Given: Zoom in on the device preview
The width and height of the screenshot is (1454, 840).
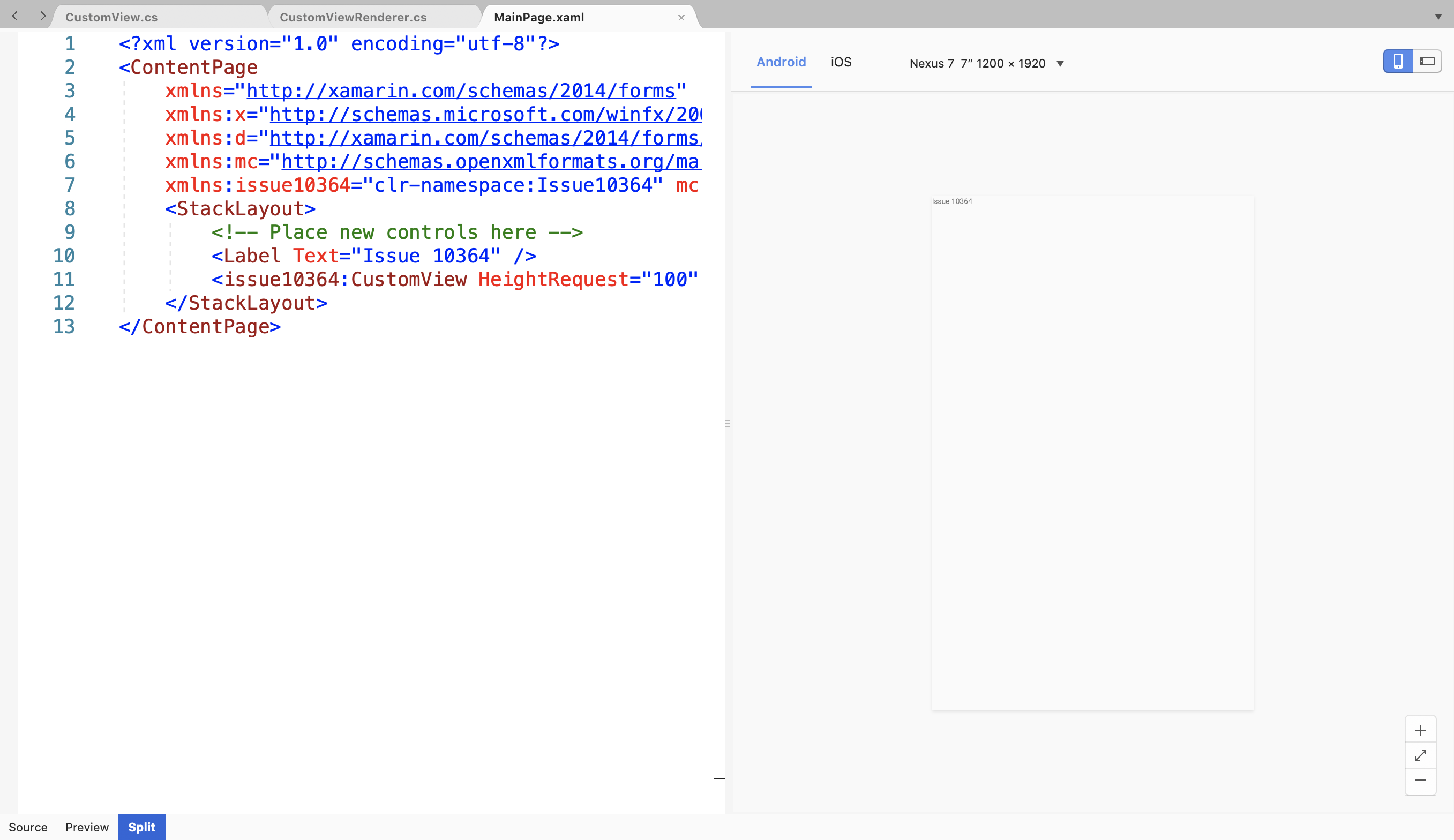Looking at the screenshot, I should click(1421, 730).
